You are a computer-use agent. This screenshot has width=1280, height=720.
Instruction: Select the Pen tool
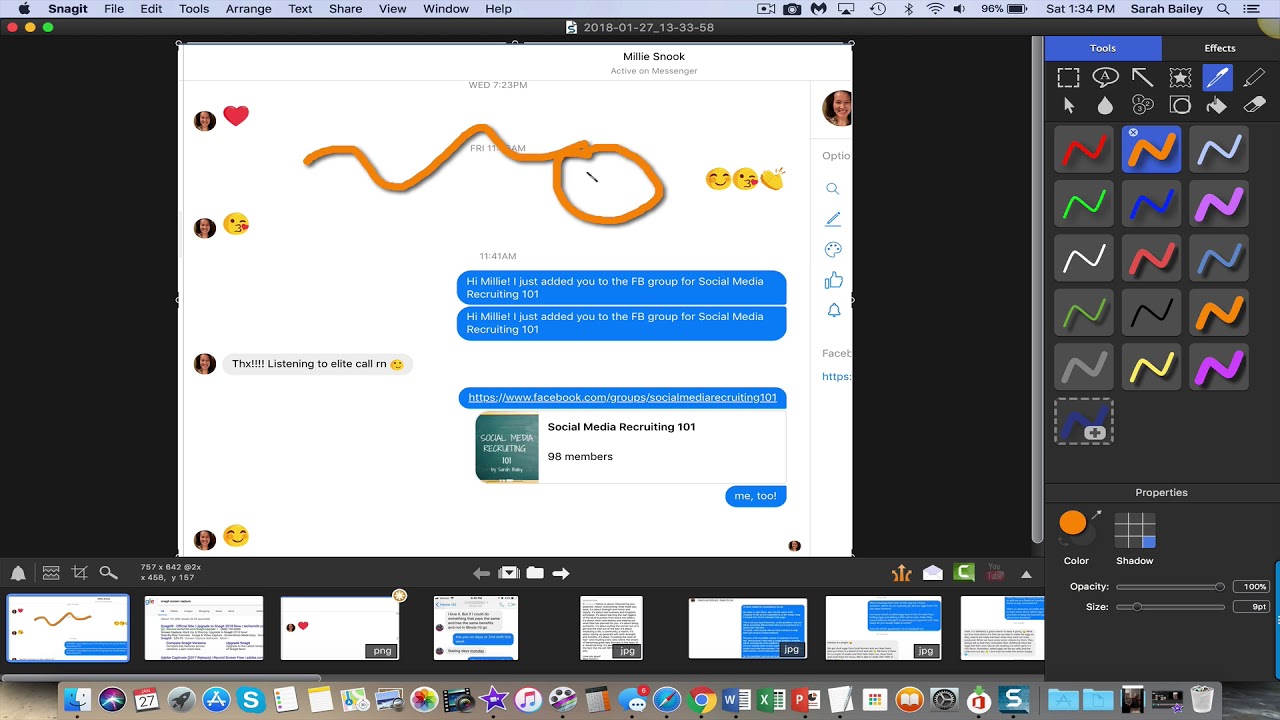coord(1217,78)
